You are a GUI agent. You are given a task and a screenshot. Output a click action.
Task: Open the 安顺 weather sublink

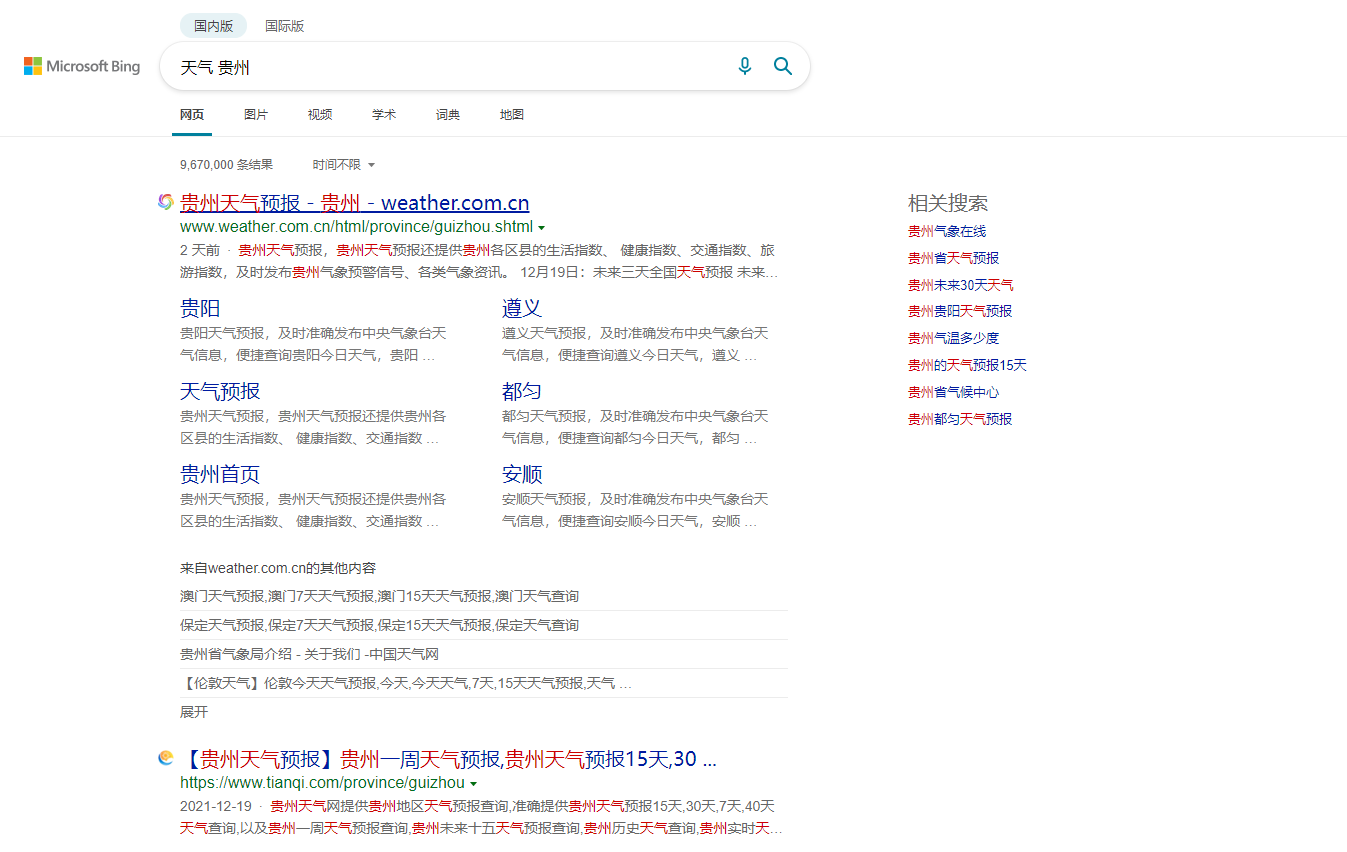pyautogui.click(x=522, y=474)
